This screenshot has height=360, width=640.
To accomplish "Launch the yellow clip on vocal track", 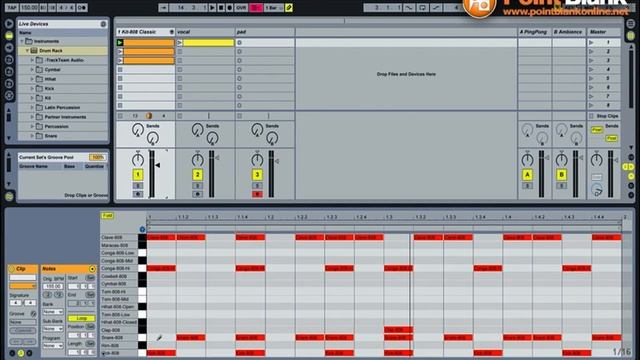I will (180, 42).
